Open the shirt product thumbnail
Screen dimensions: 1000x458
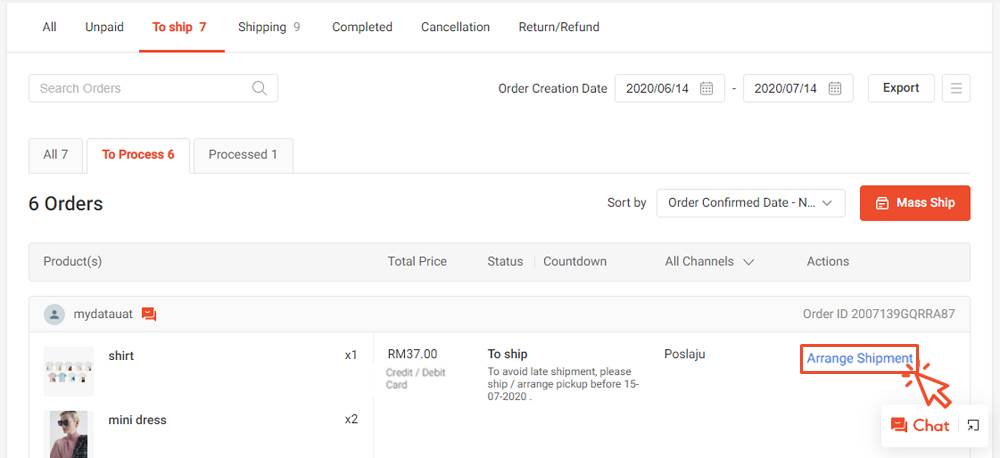tap(69, 371)
